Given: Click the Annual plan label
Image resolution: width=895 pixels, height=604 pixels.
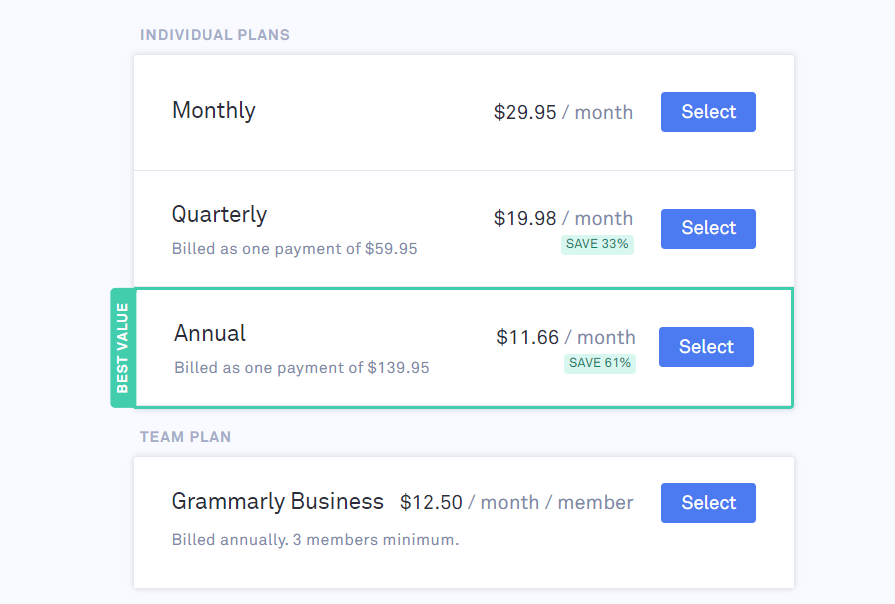Looking at the screenshot, I should tap(210, 333).
